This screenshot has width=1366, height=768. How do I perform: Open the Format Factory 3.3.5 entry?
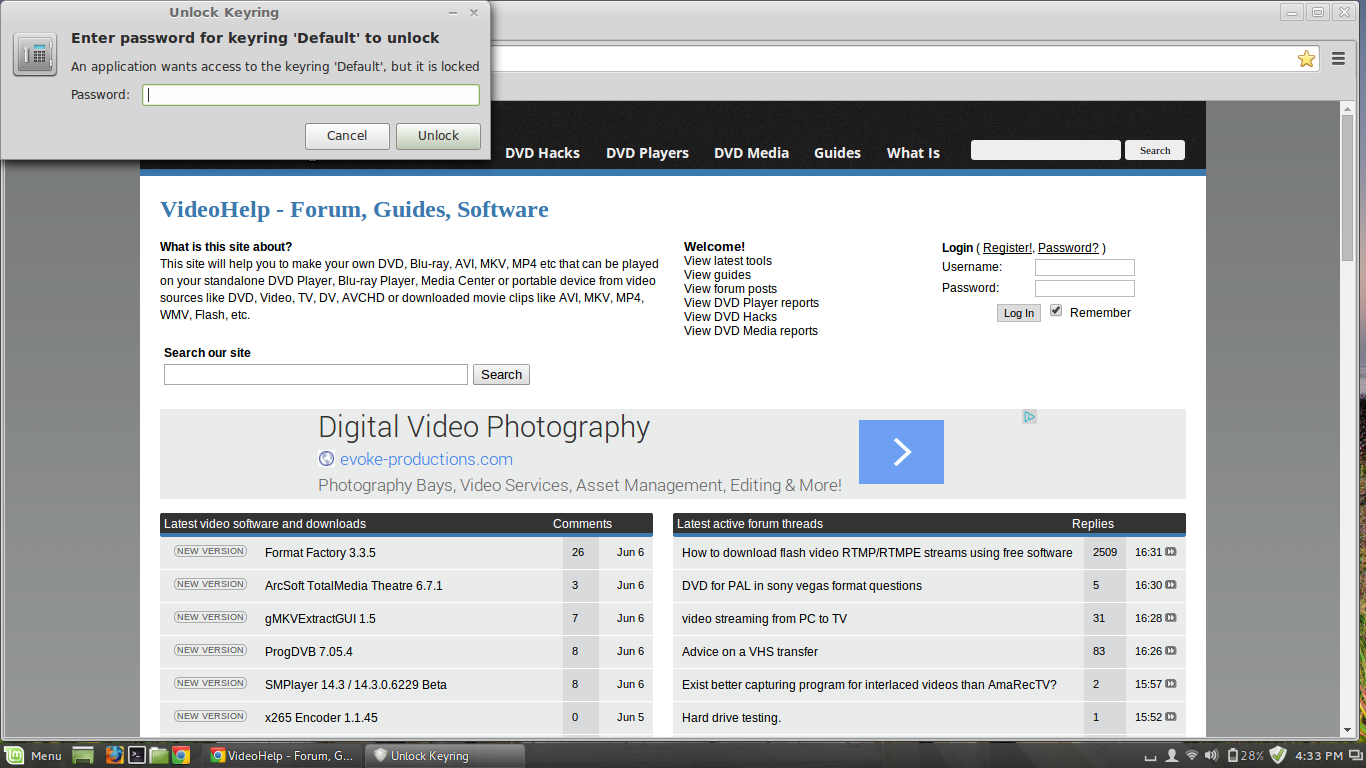click(x=320, y=552)
